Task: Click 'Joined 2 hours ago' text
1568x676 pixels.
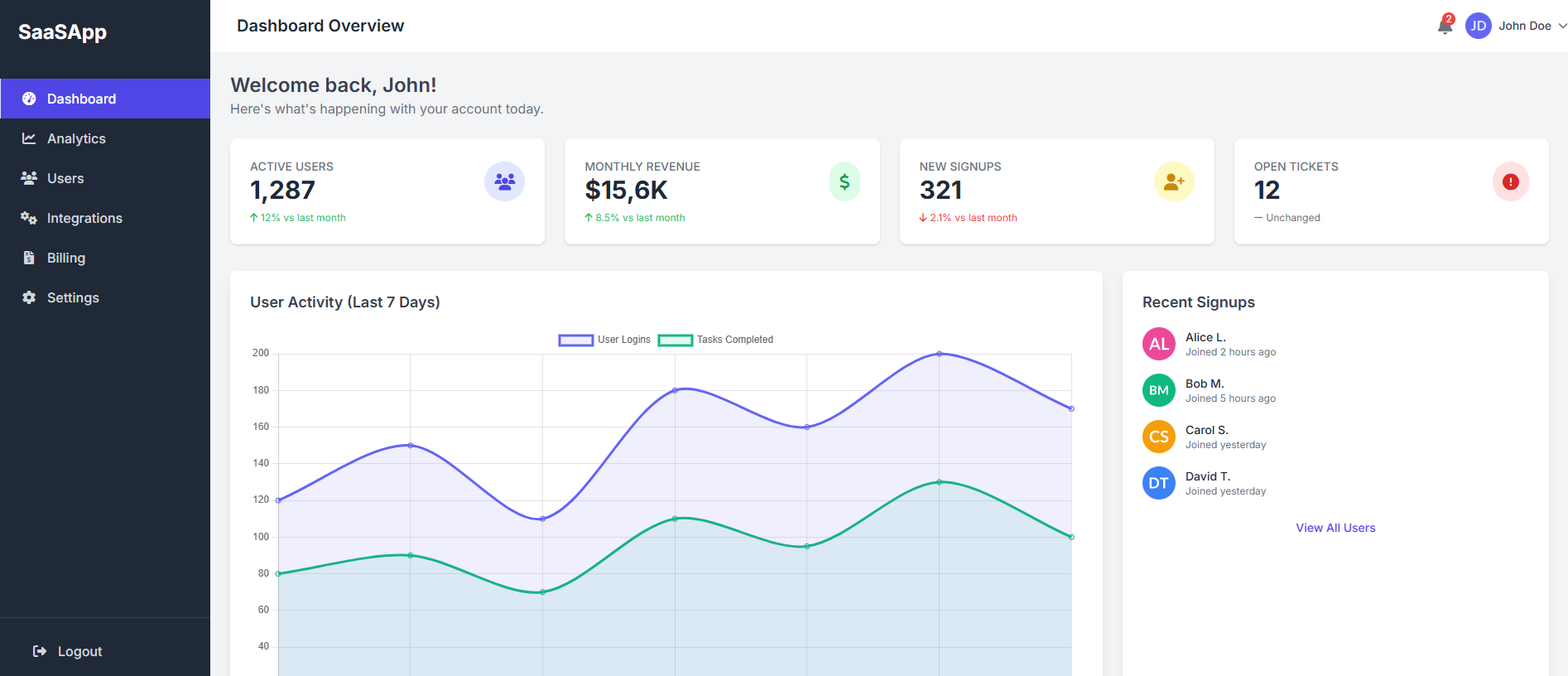Action: tap(1230, 352)
